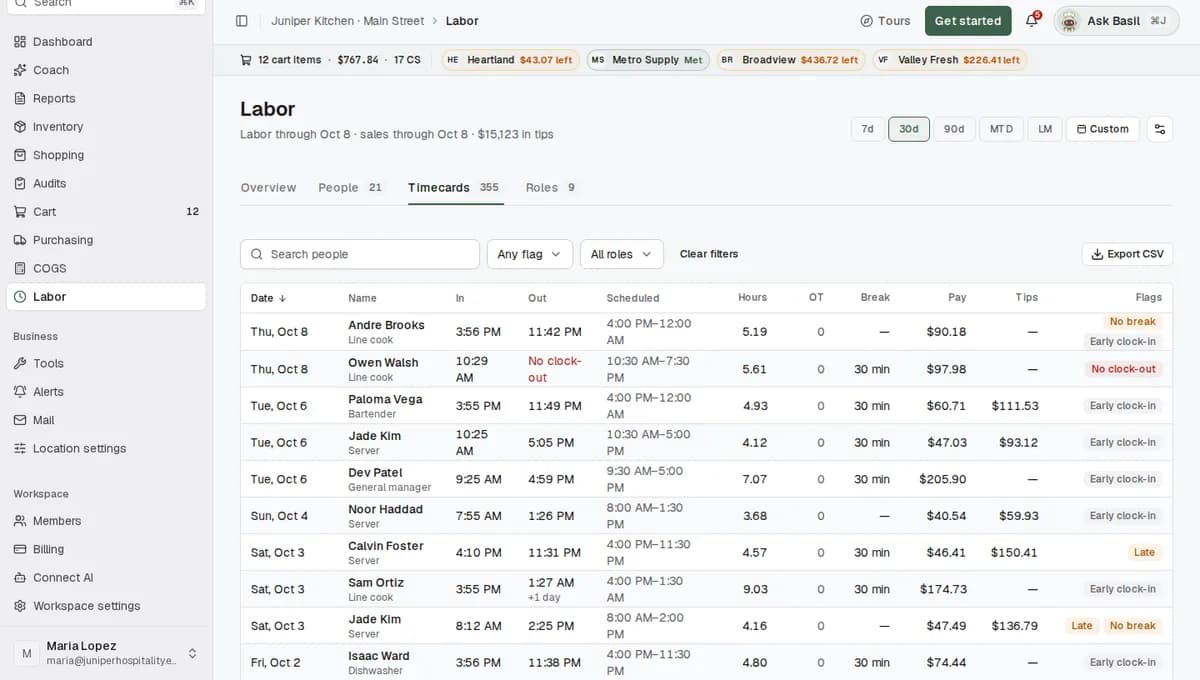Open Isaac Ward's timecard

coord(706,662)
